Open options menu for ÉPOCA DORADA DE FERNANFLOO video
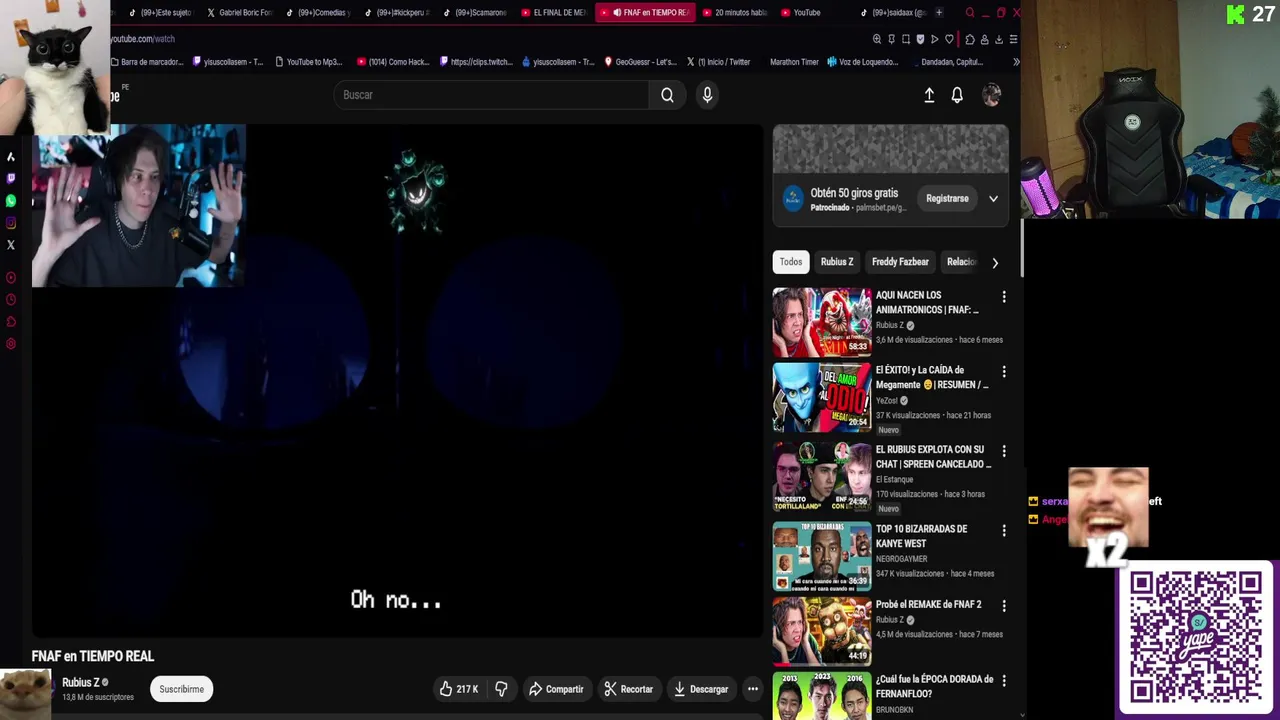1280x720 pixels. 1004,681
